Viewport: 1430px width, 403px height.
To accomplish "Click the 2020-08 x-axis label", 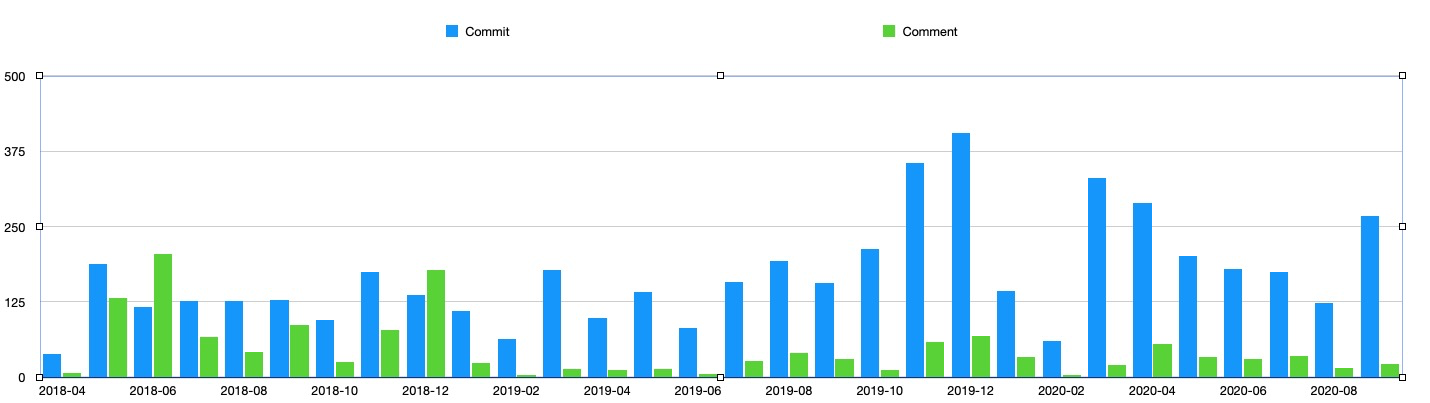I will [x=1335, y=391].
